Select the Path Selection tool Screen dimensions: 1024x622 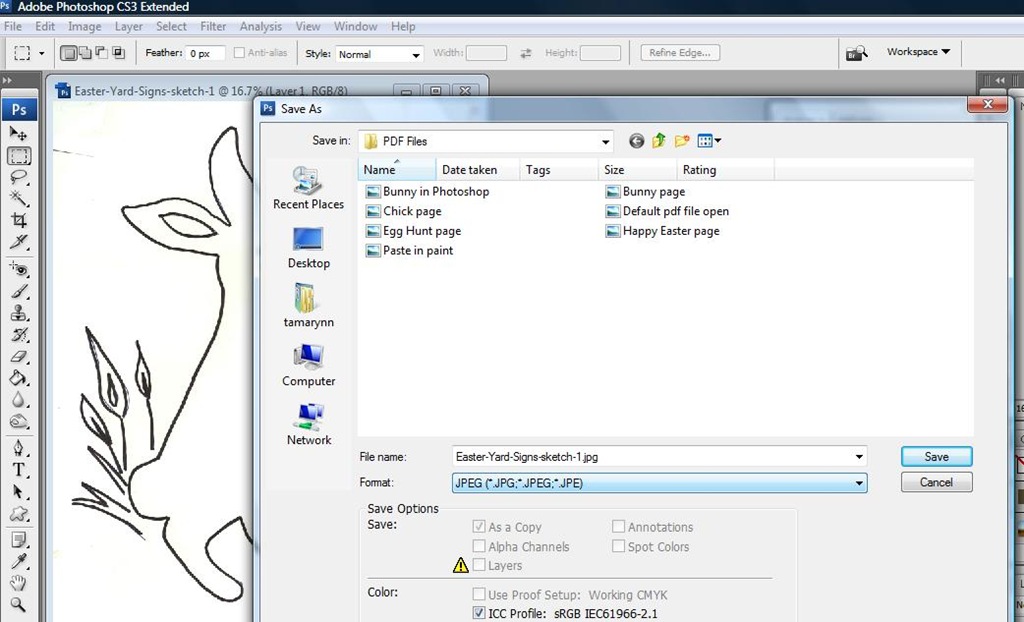tap(18, 491)
